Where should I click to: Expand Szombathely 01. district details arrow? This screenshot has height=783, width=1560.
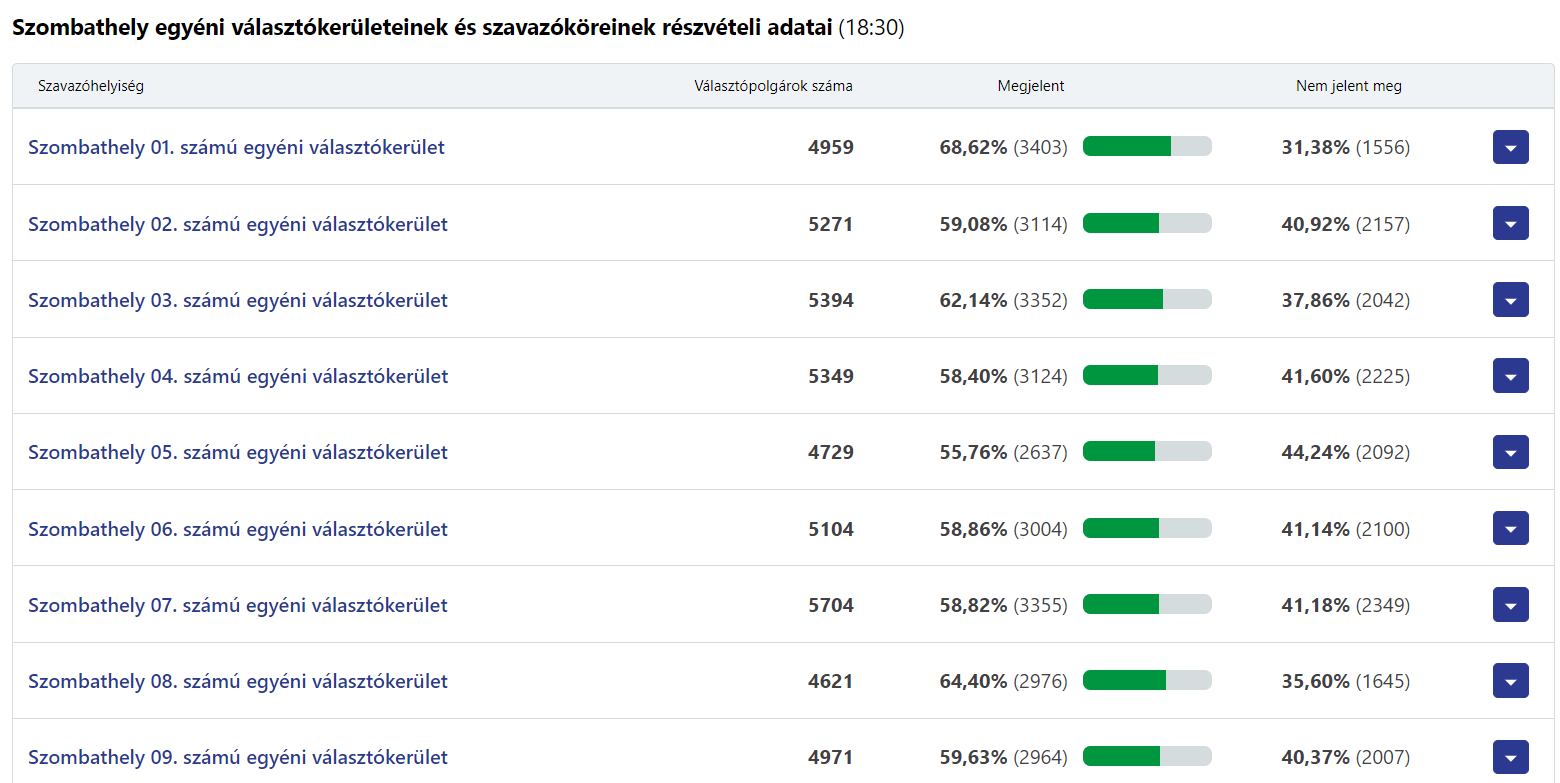pyautogui.click(x=1510, y=147)
